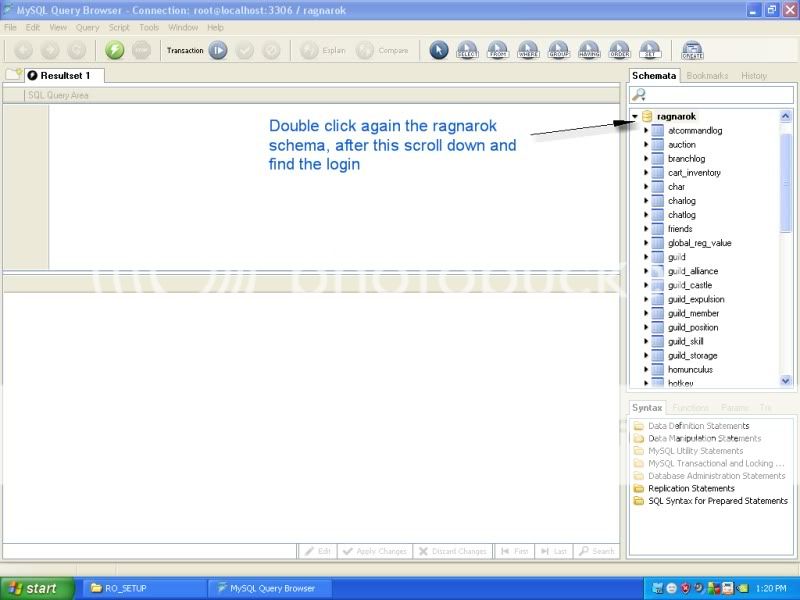Click the Start Transaction play button
Screen dimensions: 800x600
[218, 50]
